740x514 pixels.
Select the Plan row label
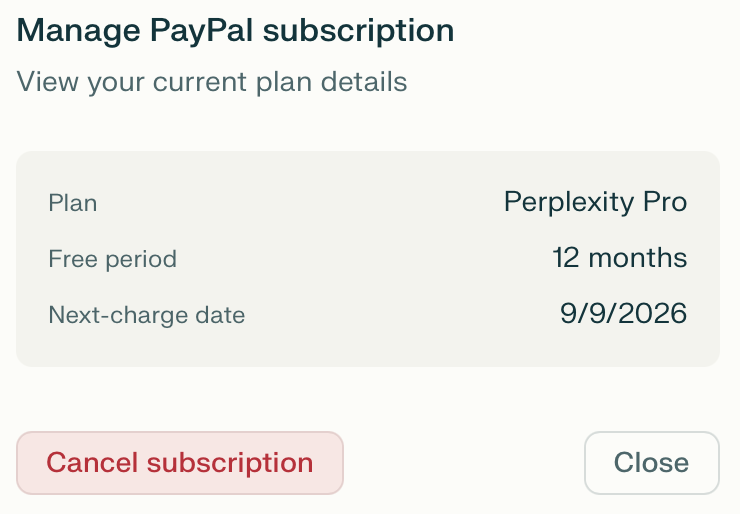click(x=73, y=204)
